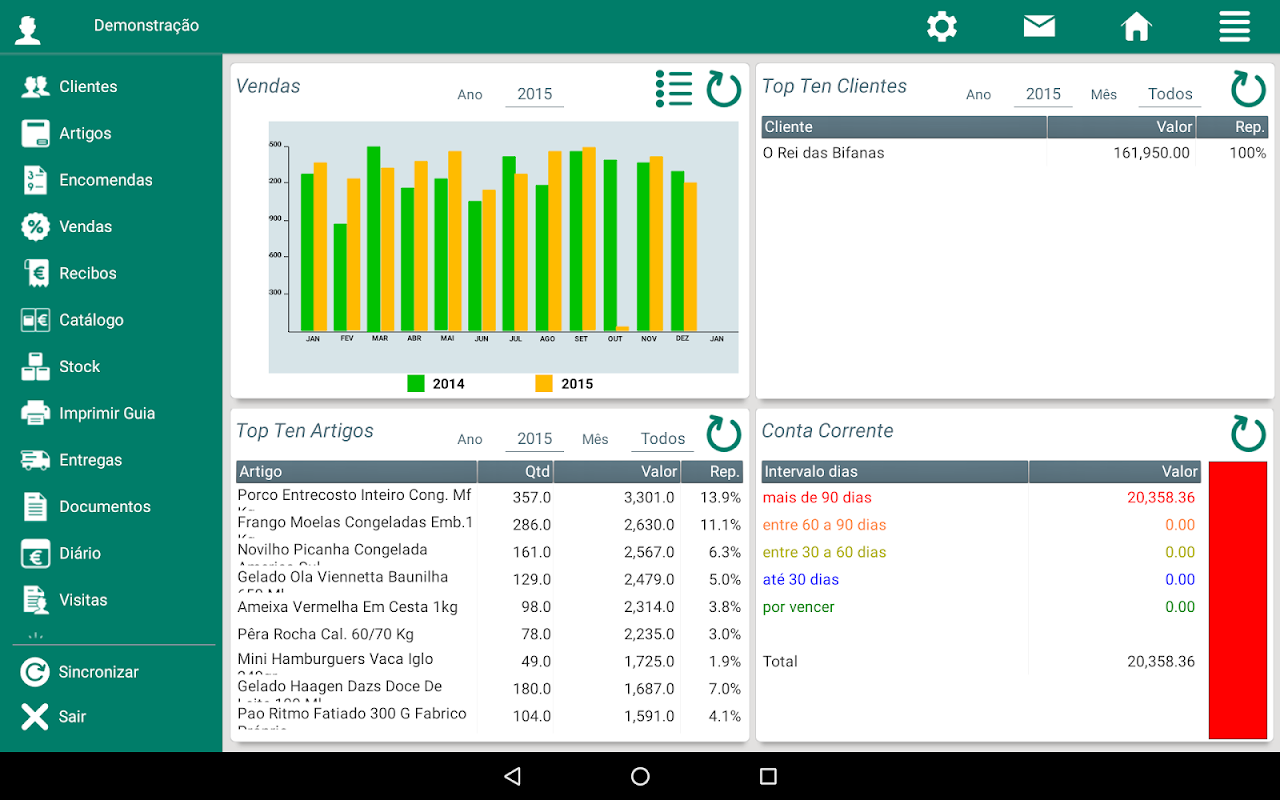The width and height of the screenshot is (1280, 800).
Task: Show Vendas chart as list view
Action: pos(674,89)
